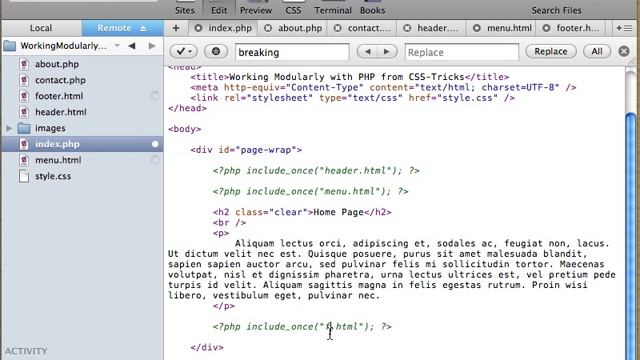Click the round wildcard button in find bar

coord(216,51)
